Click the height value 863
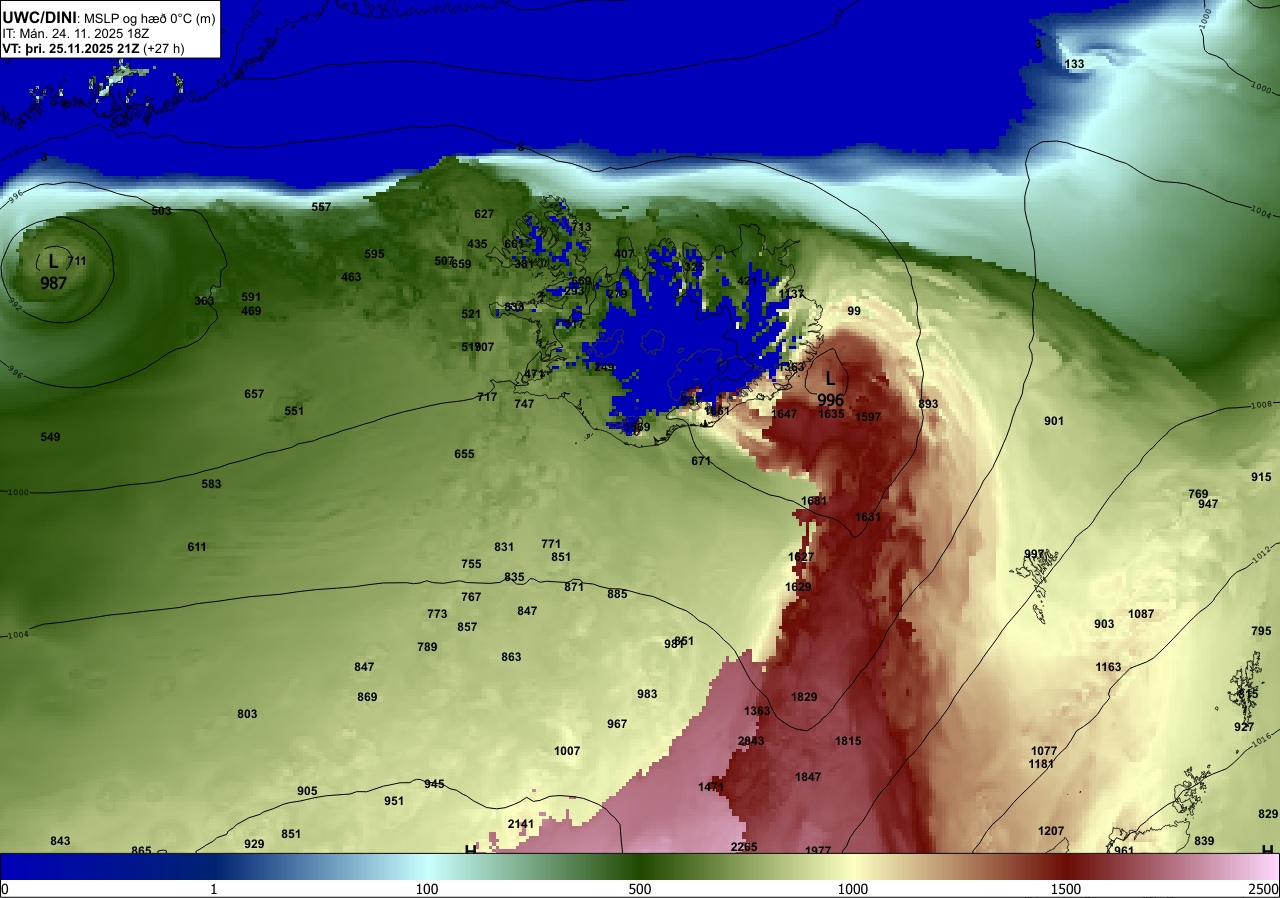The image size is (1280, 898). 511,657
